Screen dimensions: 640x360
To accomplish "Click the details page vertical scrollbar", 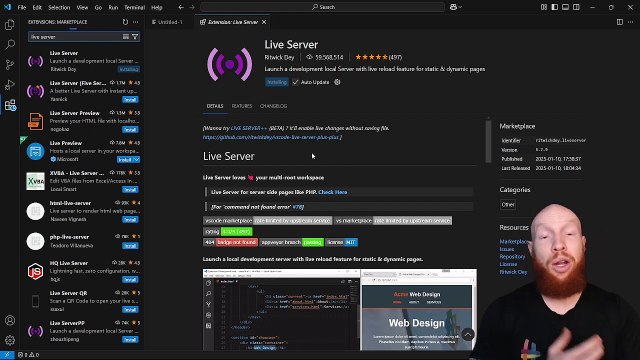I will tap(488, 141).
